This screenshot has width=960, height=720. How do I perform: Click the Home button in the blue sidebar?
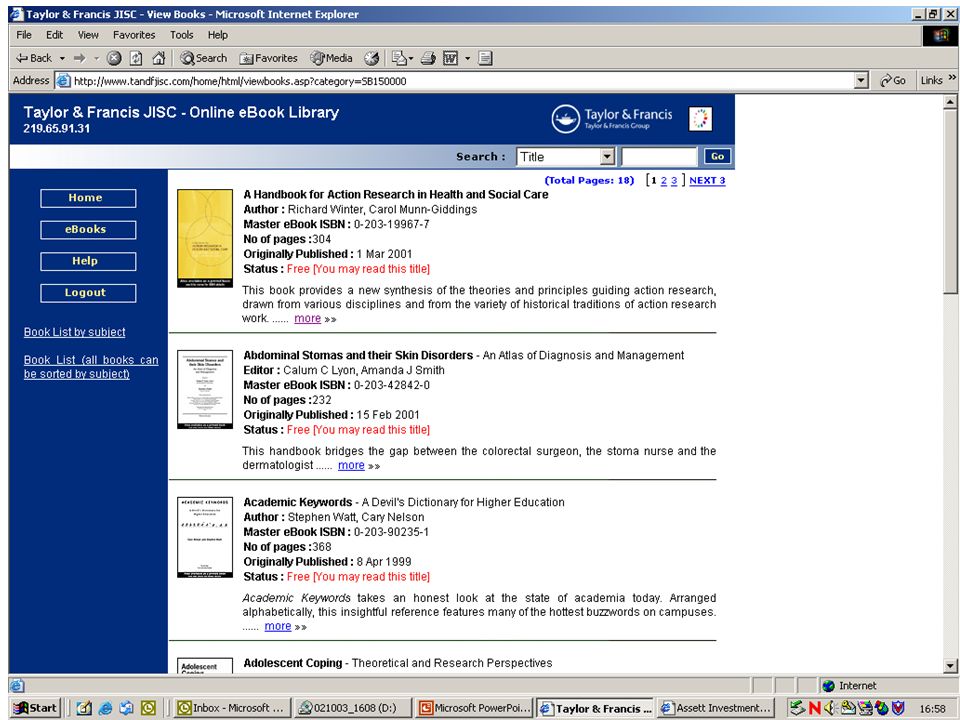(88, 198)
